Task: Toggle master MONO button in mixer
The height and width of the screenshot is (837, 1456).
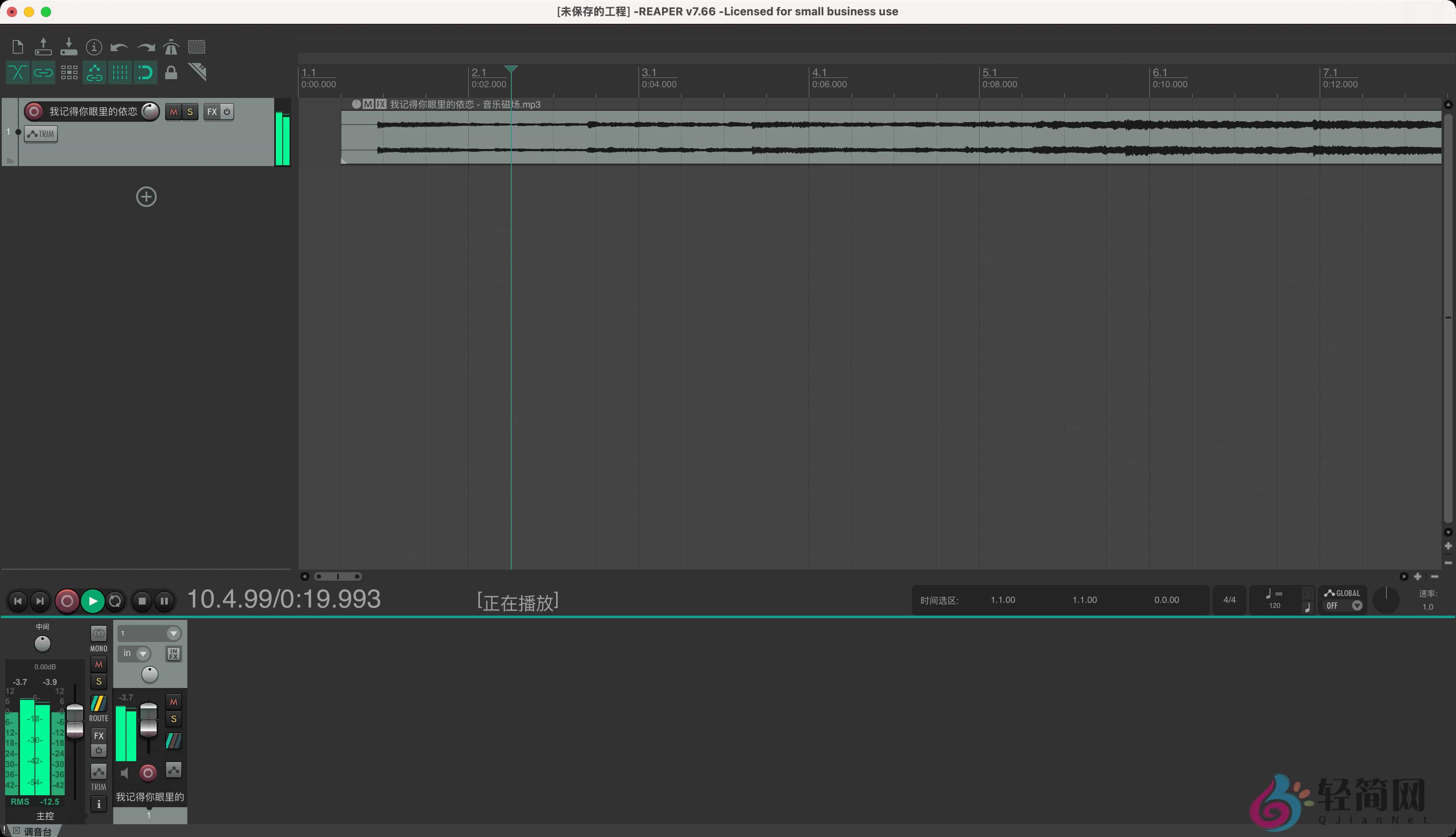Action: (x=98, y=633)
